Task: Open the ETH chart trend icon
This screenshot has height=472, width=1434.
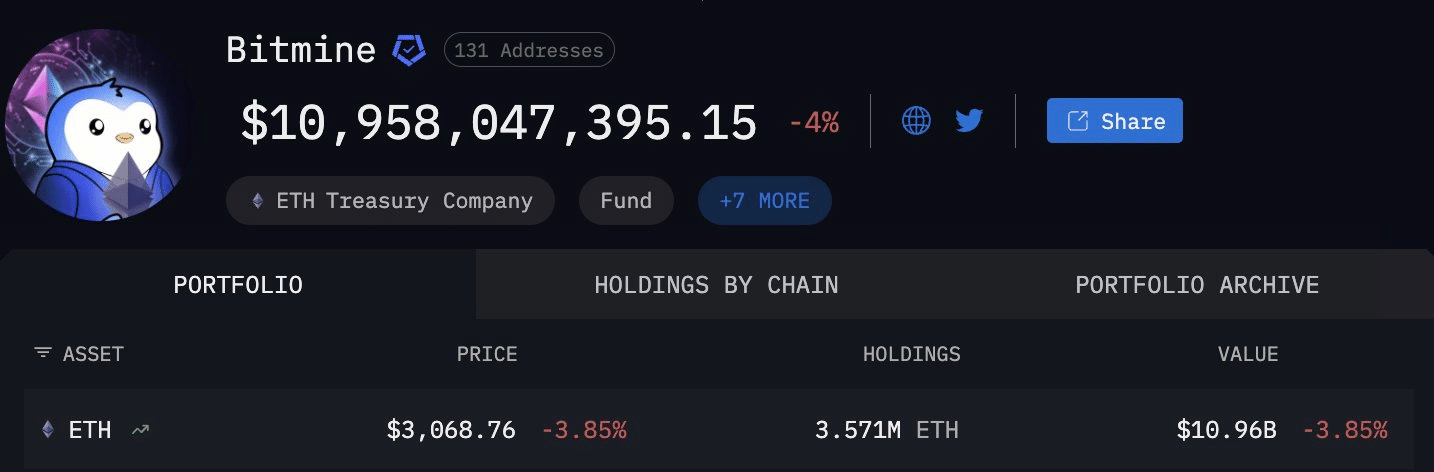Action: point(140,430)
